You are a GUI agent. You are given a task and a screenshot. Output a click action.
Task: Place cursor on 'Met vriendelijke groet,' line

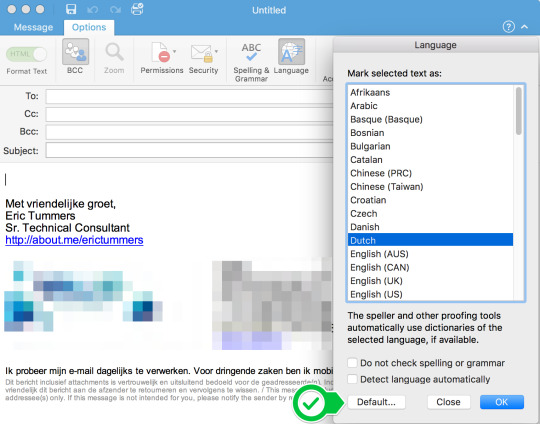point(61,204)
